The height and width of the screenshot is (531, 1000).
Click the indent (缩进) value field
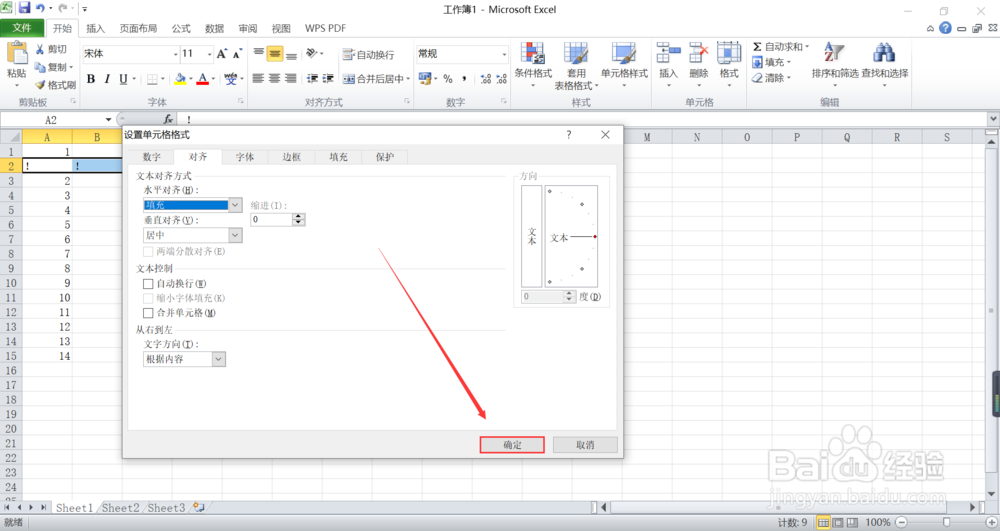coord(272,220)
